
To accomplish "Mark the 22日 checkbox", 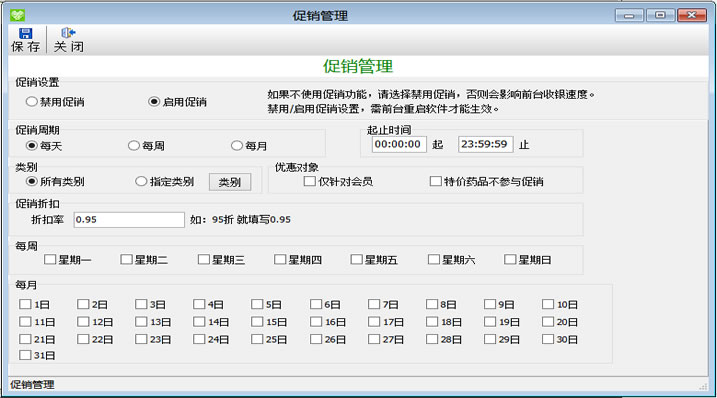I will (83, 339).
